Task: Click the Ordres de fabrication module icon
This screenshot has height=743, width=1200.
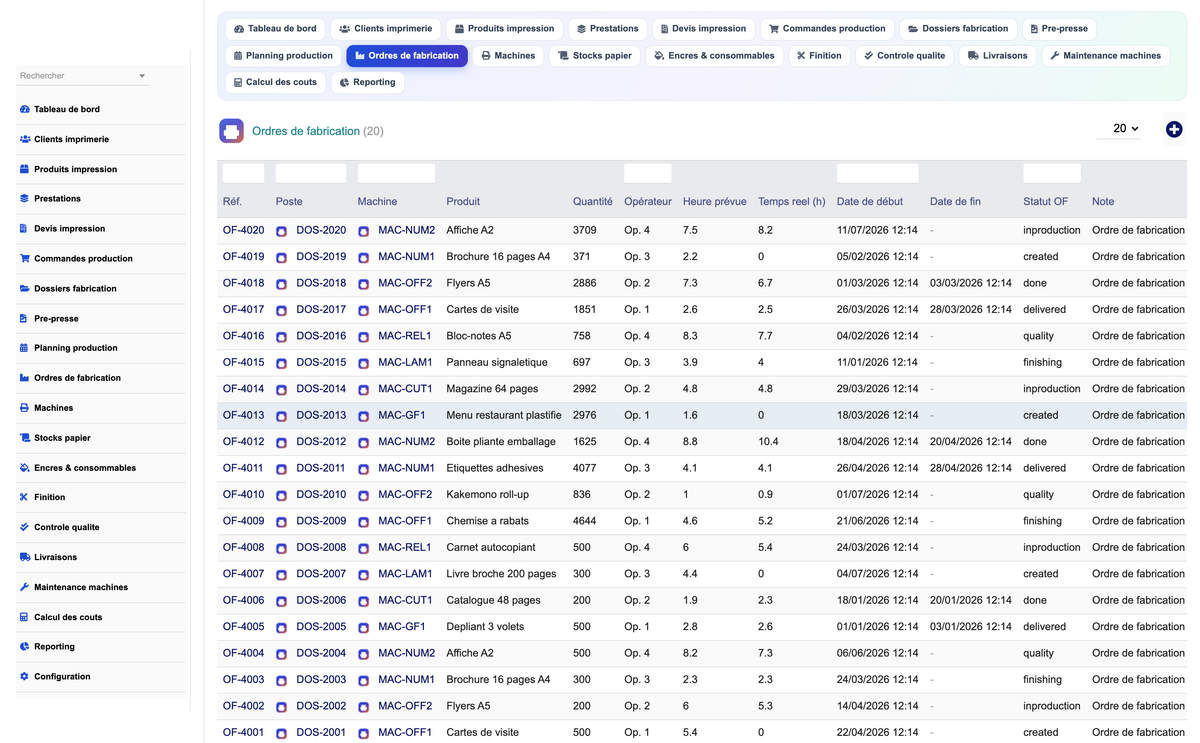Action: pos(231,130)
